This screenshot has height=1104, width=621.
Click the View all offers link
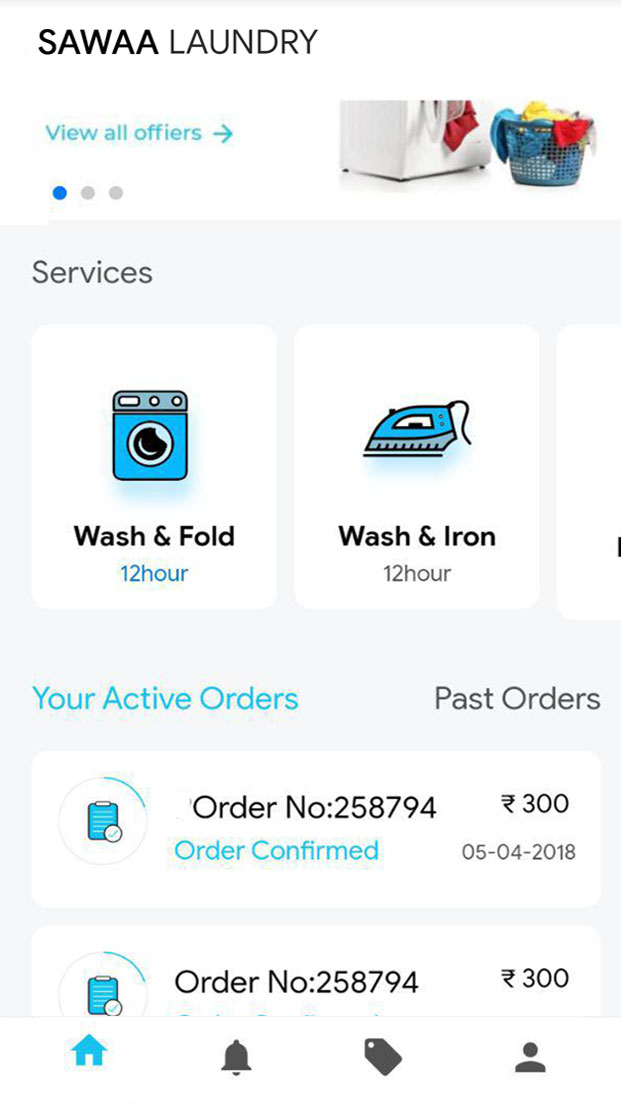click(123, 133)
